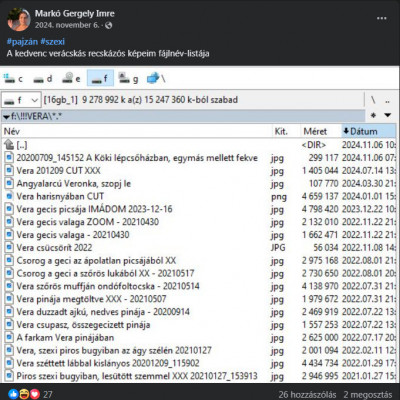Sort the list by Dátum column
The image size is (400, 400).
(369, 131)
